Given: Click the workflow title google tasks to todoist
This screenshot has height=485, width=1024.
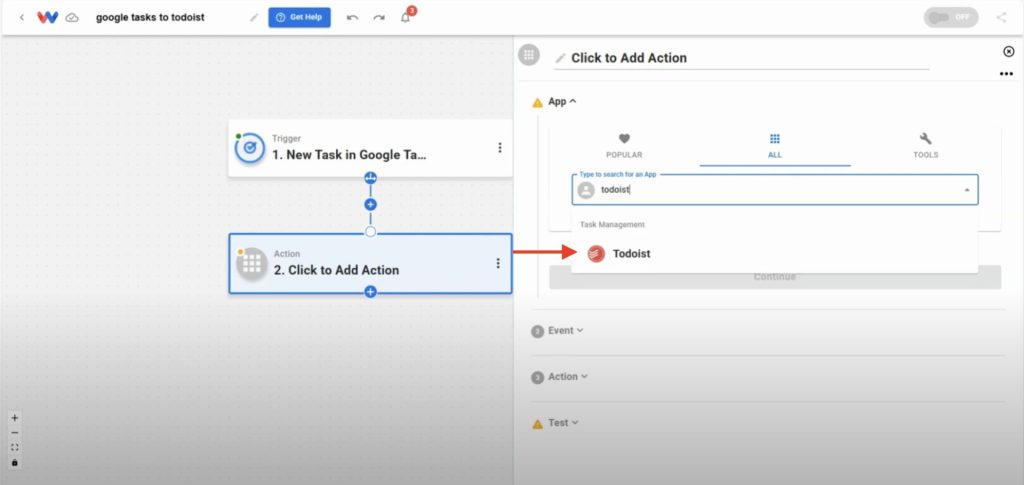Looking at the screenshot, I should pyautogui.click(x=150, y=18).
